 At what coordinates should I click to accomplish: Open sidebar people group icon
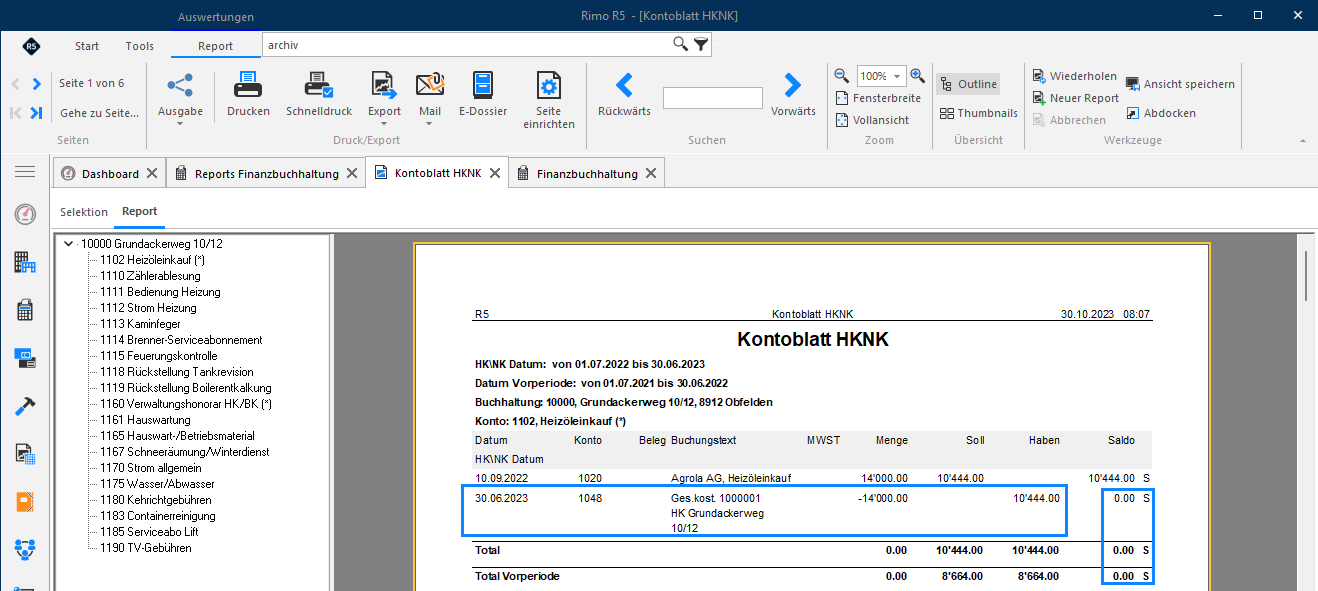25,549
